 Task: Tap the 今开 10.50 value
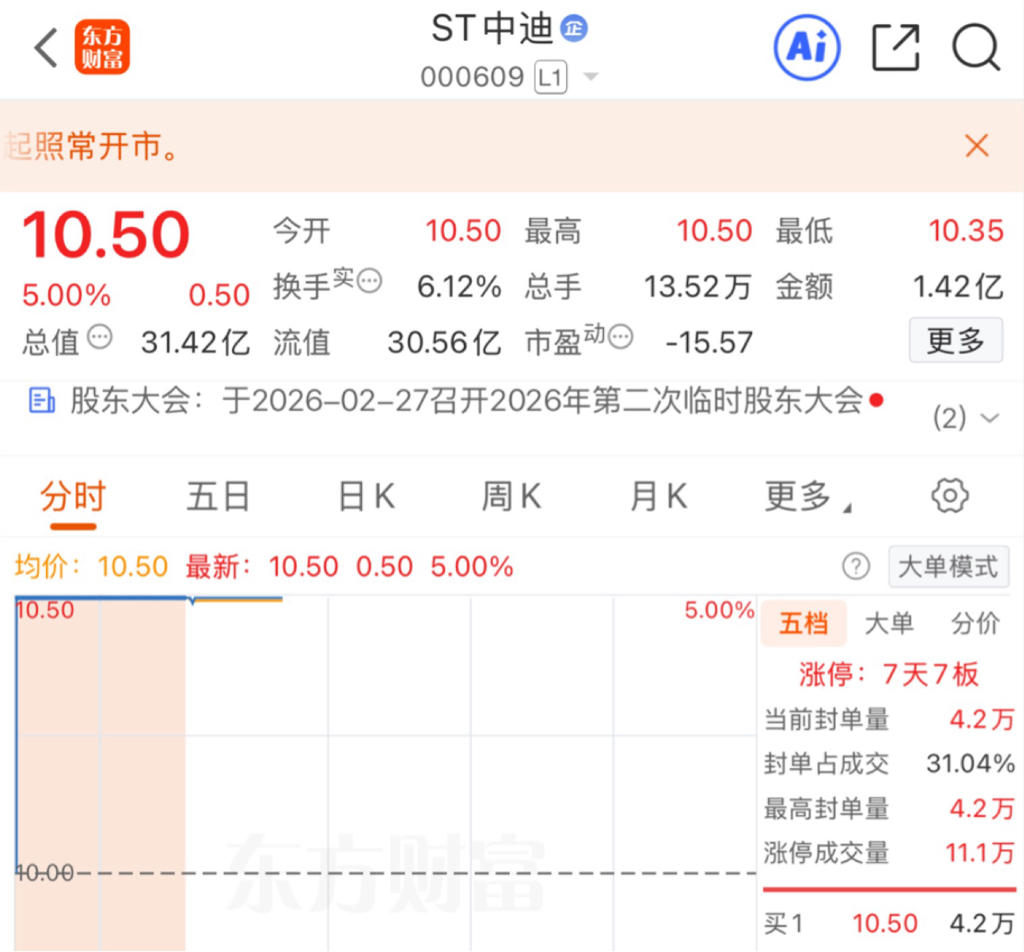463,231
